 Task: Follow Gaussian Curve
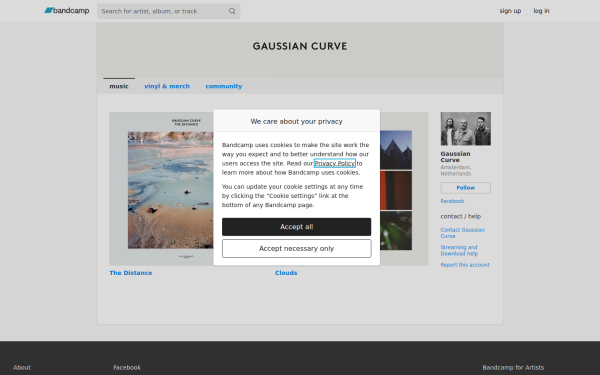point(466,188)
